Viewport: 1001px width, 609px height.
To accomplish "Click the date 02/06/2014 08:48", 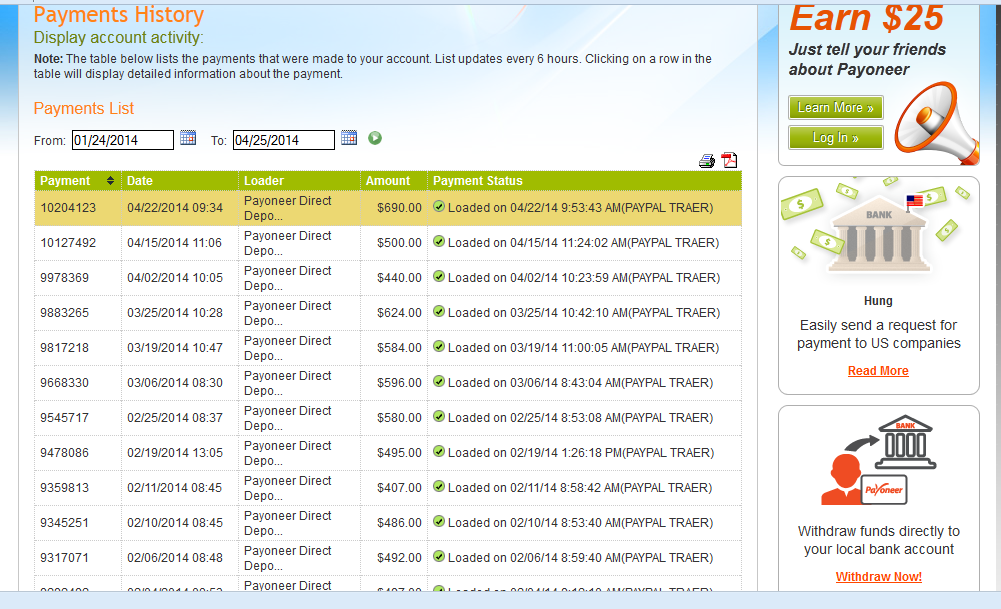I will click(x=175, y=558).
